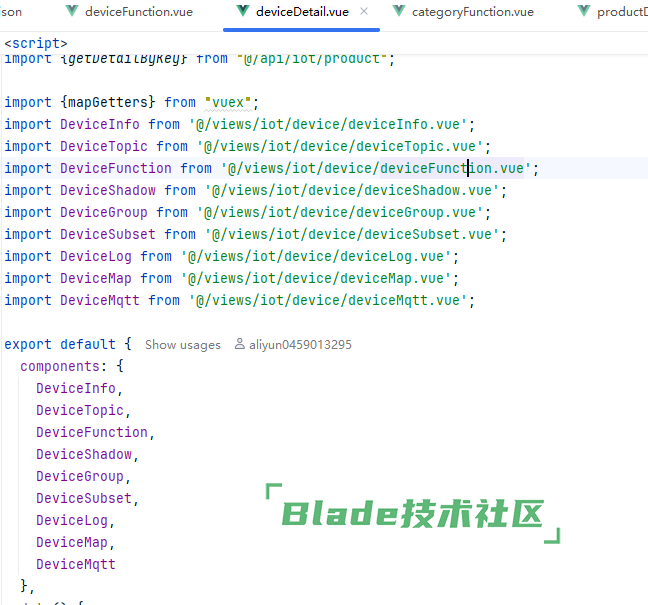Click the author user icon beside aliyun0459013295

tap(240, 344)
